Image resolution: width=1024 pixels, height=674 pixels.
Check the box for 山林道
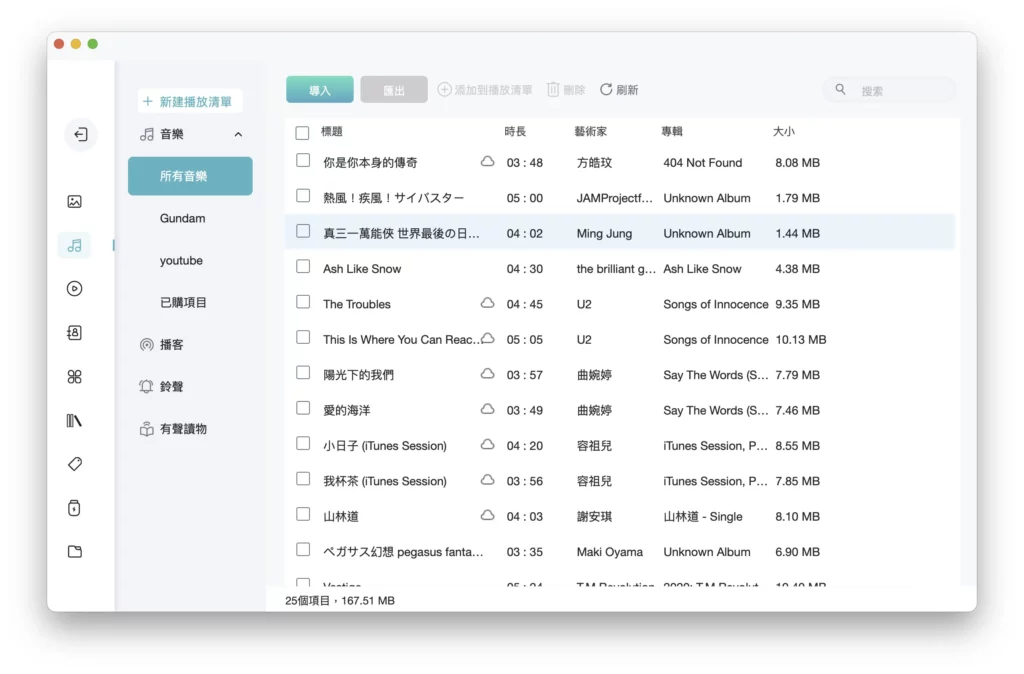pos(303,515)
